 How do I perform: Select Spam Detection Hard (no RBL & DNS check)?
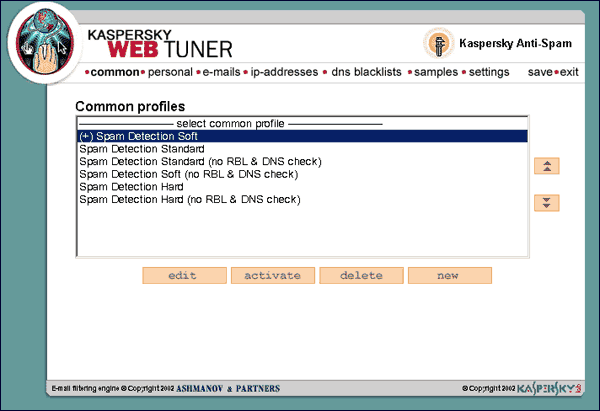coord(302,199)
